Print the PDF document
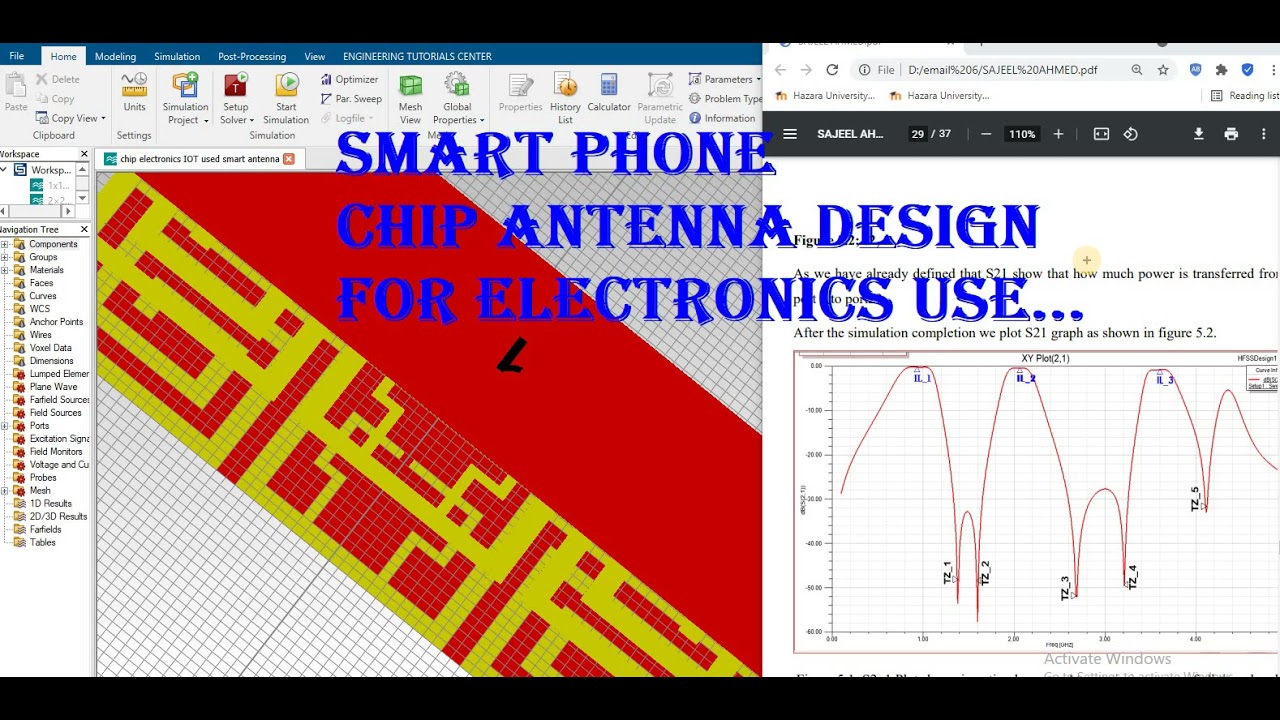Image resolution: width=1280 pixels, height=720 pixels. tap(1231, 134)
